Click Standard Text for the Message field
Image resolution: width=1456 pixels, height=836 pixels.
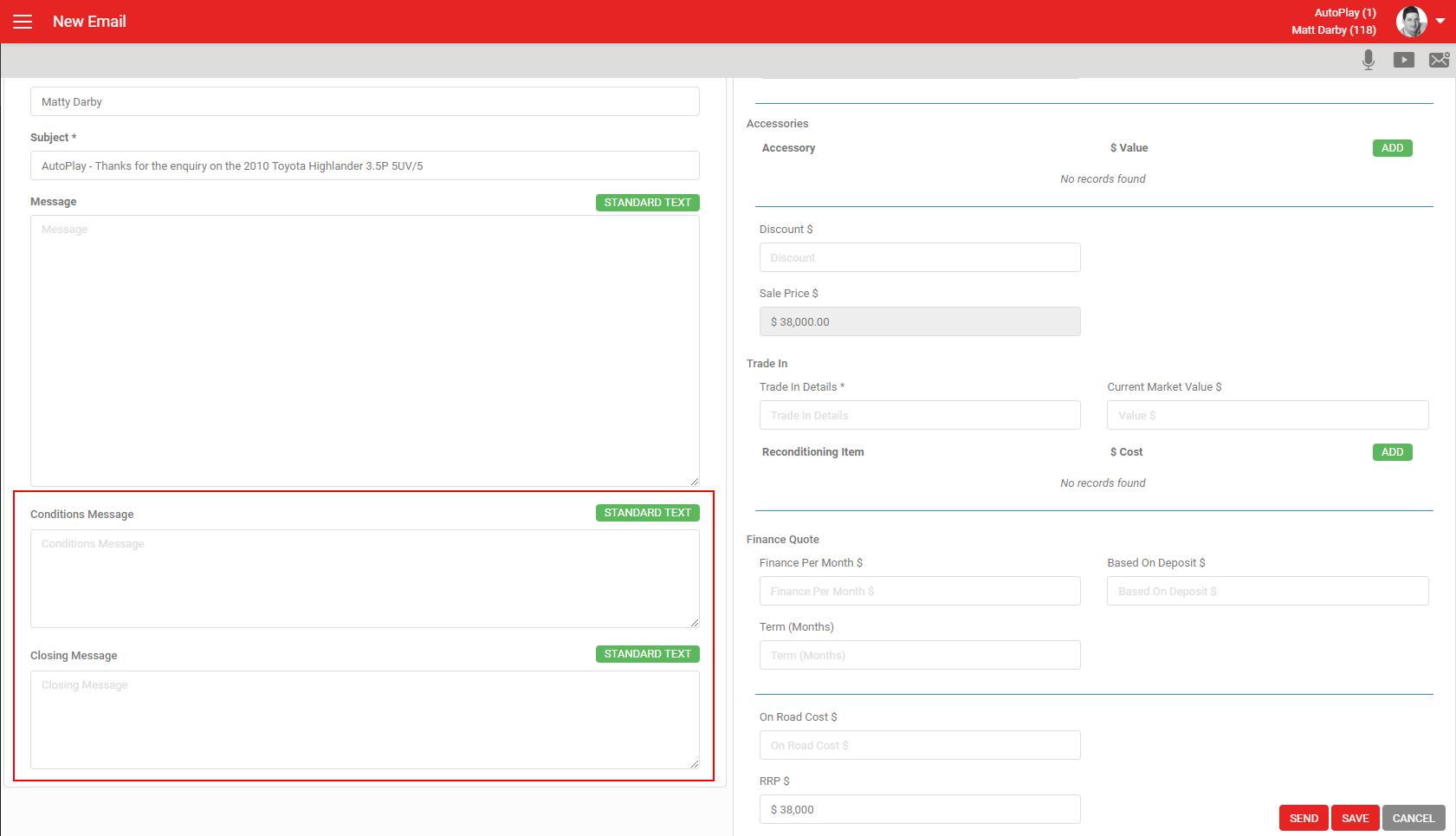point(648,203)
